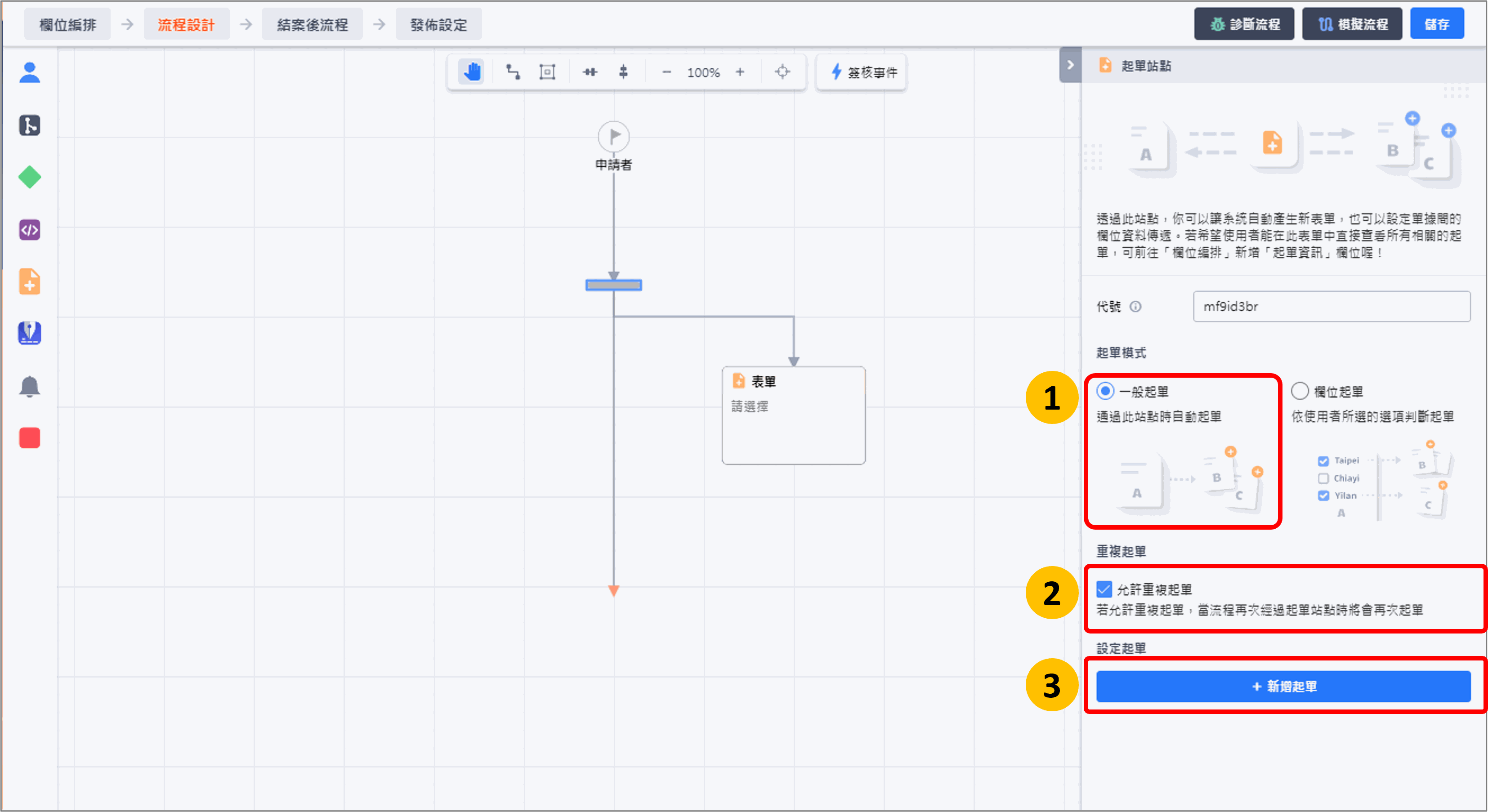
Task: Select the 欄位起單 radio option
Action: [x=1299, y=391]
